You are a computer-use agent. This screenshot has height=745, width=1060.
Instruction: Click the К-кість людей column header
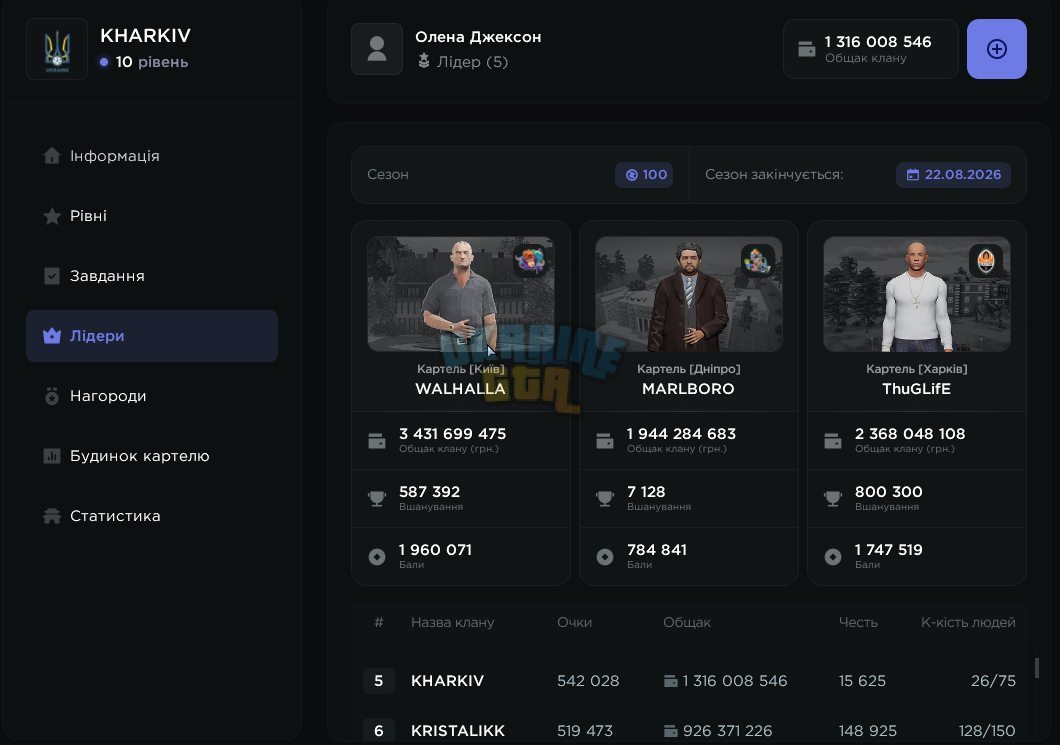pyautogui.click(x=968, y=622)
